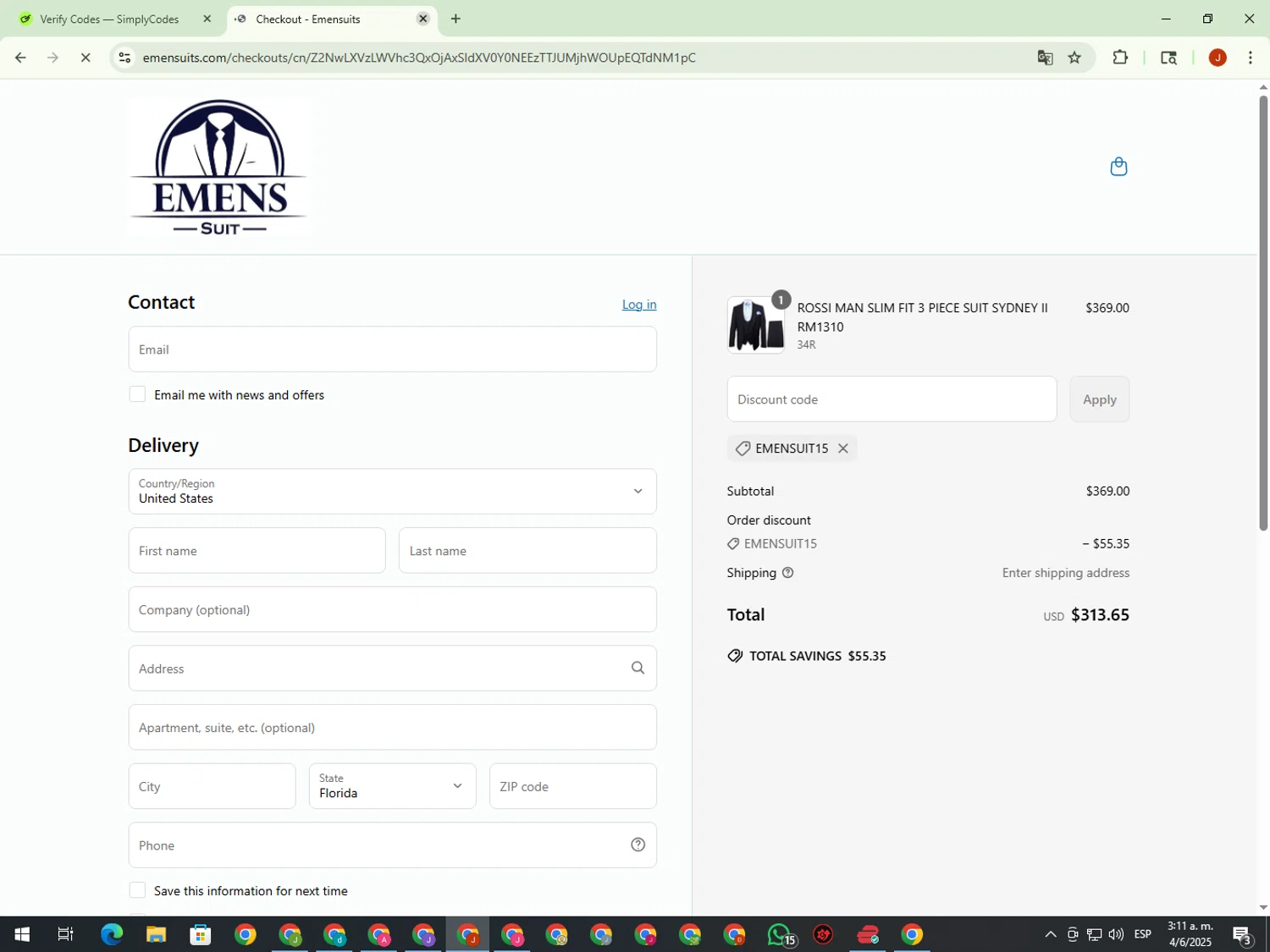
Task: Open the taskbar clock and date
Action: (x=1190, y=934)
